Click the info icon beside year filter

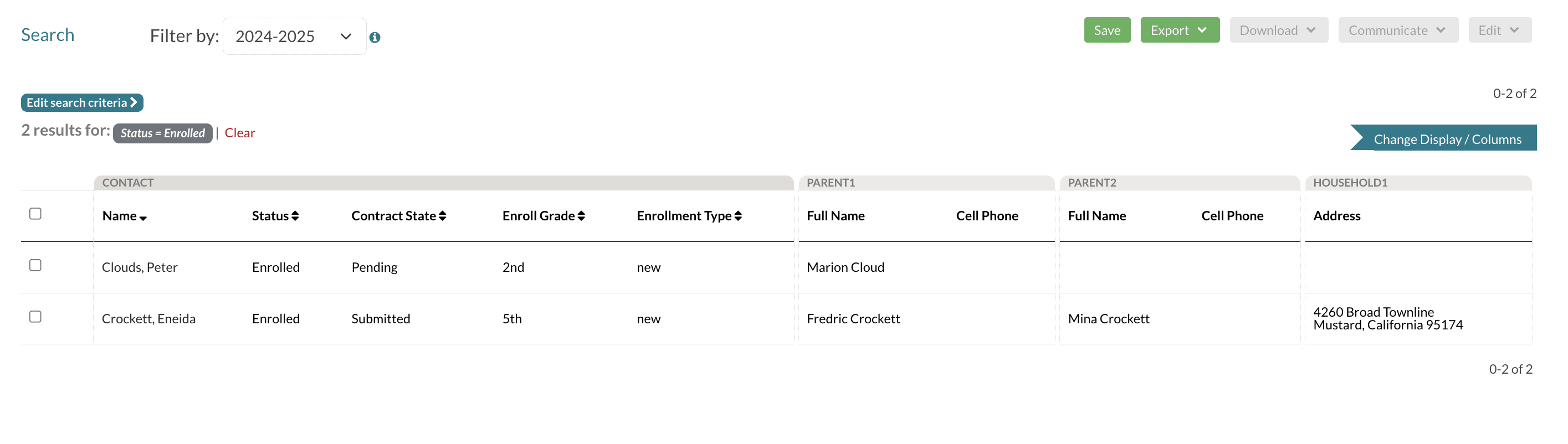[375, 38]
